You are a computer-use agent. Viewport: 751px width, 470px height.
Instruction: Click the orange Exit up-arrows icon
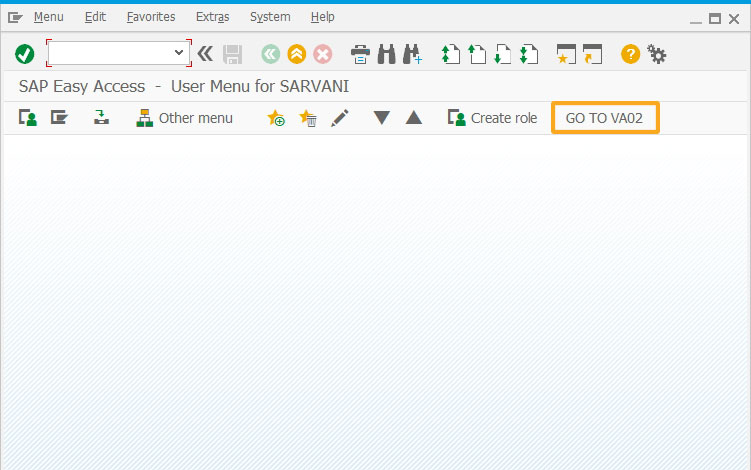[296, 54]
